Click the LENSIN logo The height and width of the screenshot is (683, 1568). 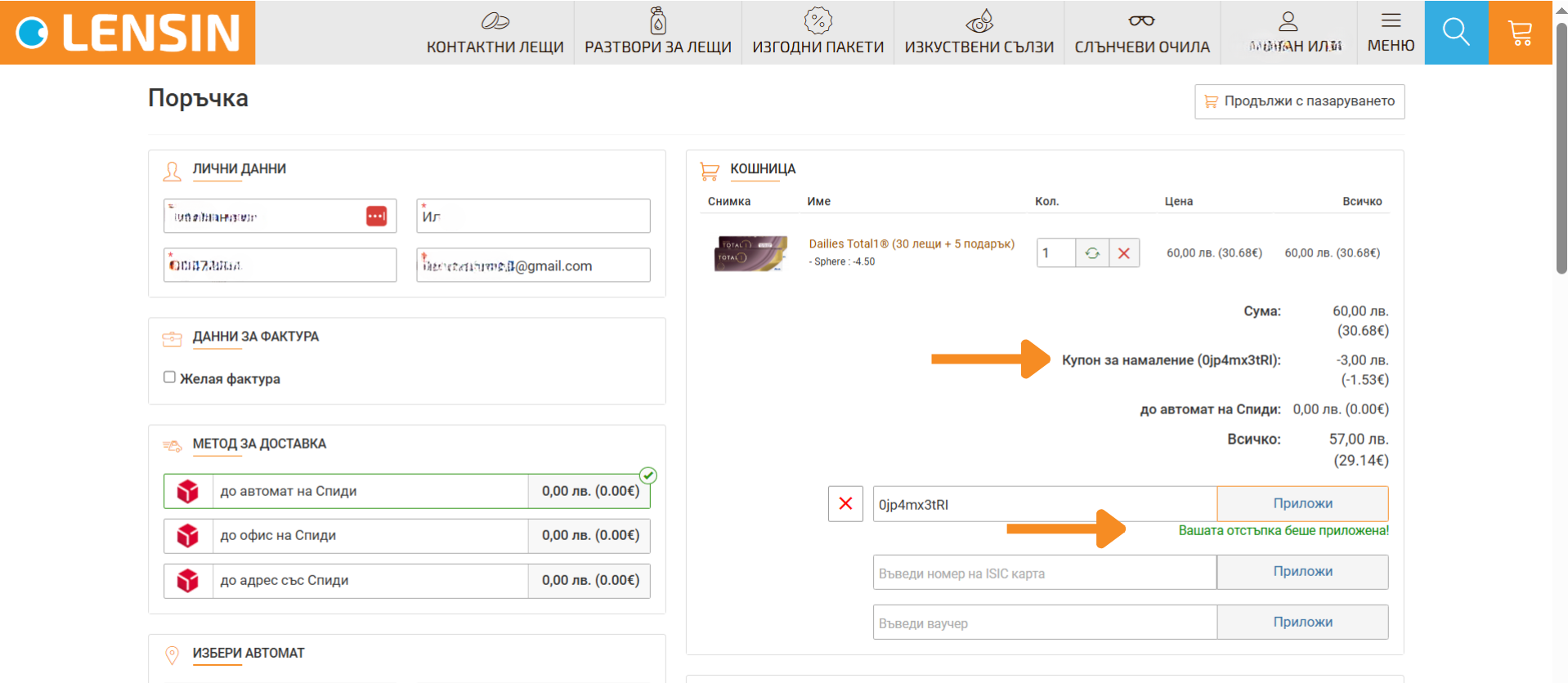(x=128, y=33)
